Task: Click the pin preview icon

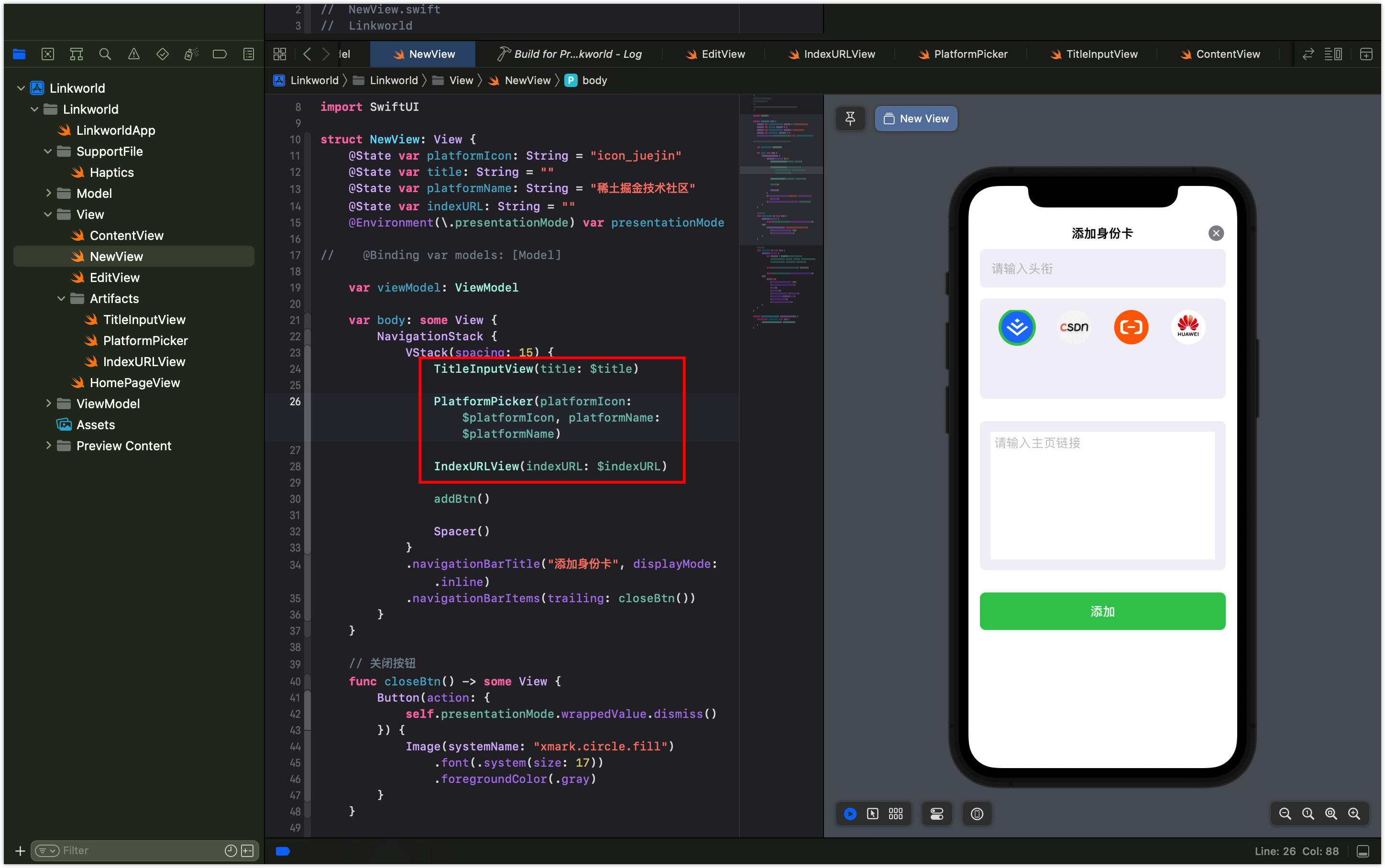Action: pos(850,118)
